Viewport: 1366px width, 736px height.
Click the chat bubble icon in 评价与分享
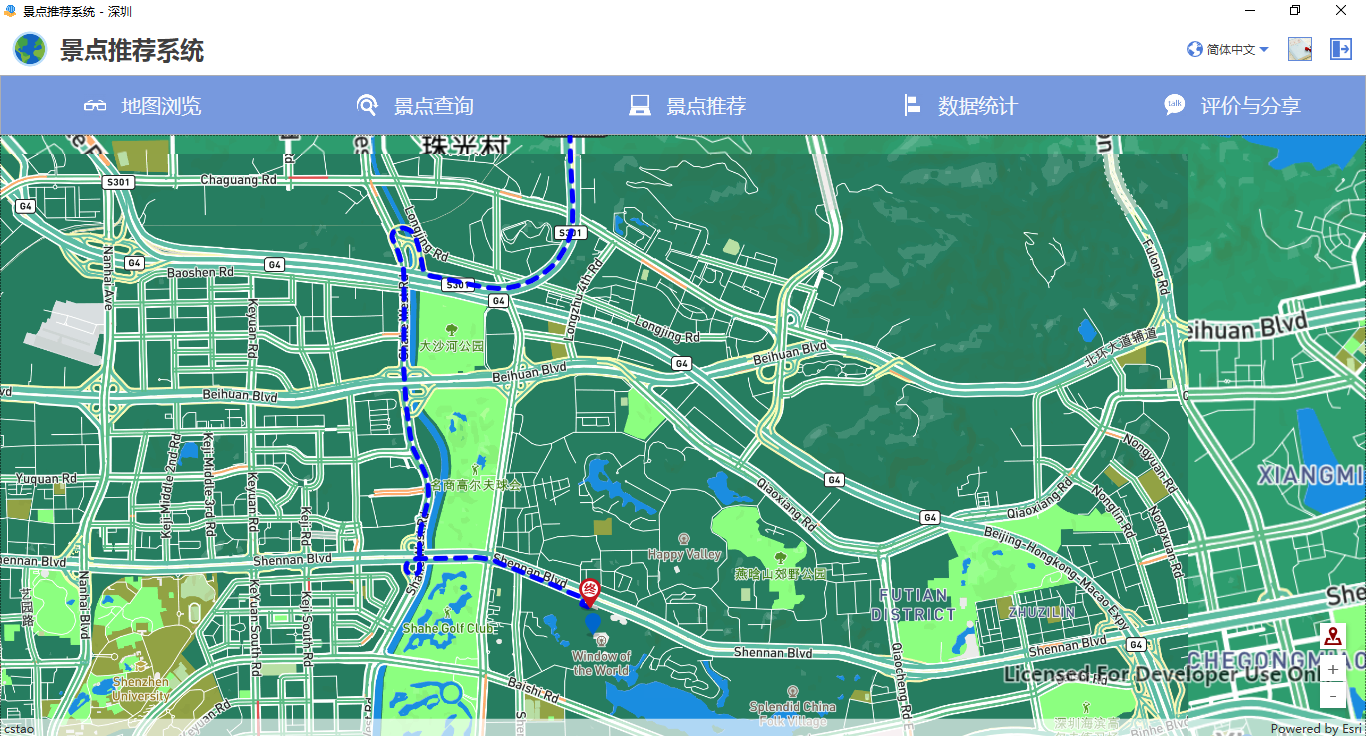click(x=1175, y=104)
